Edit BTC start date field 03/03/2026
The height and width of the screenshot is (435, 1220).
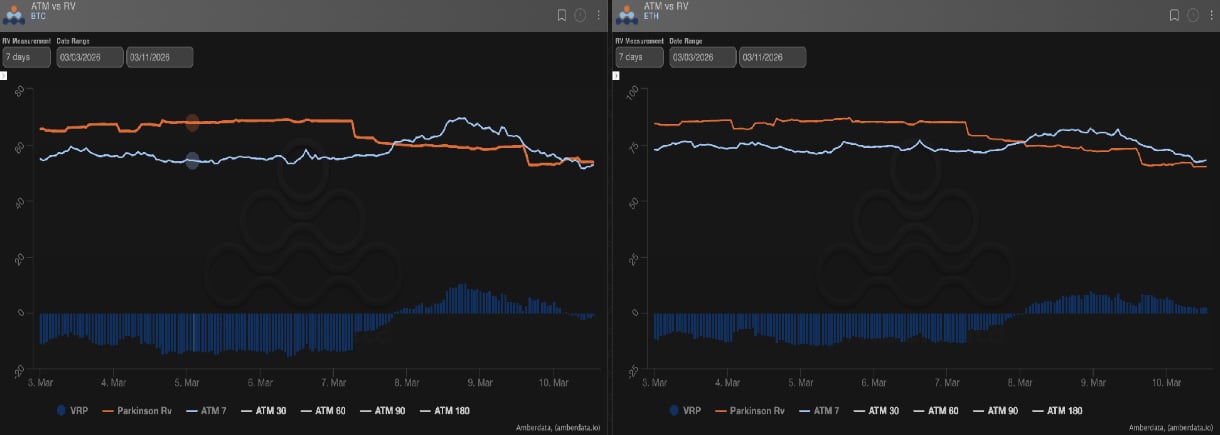(x=89, y=57)
